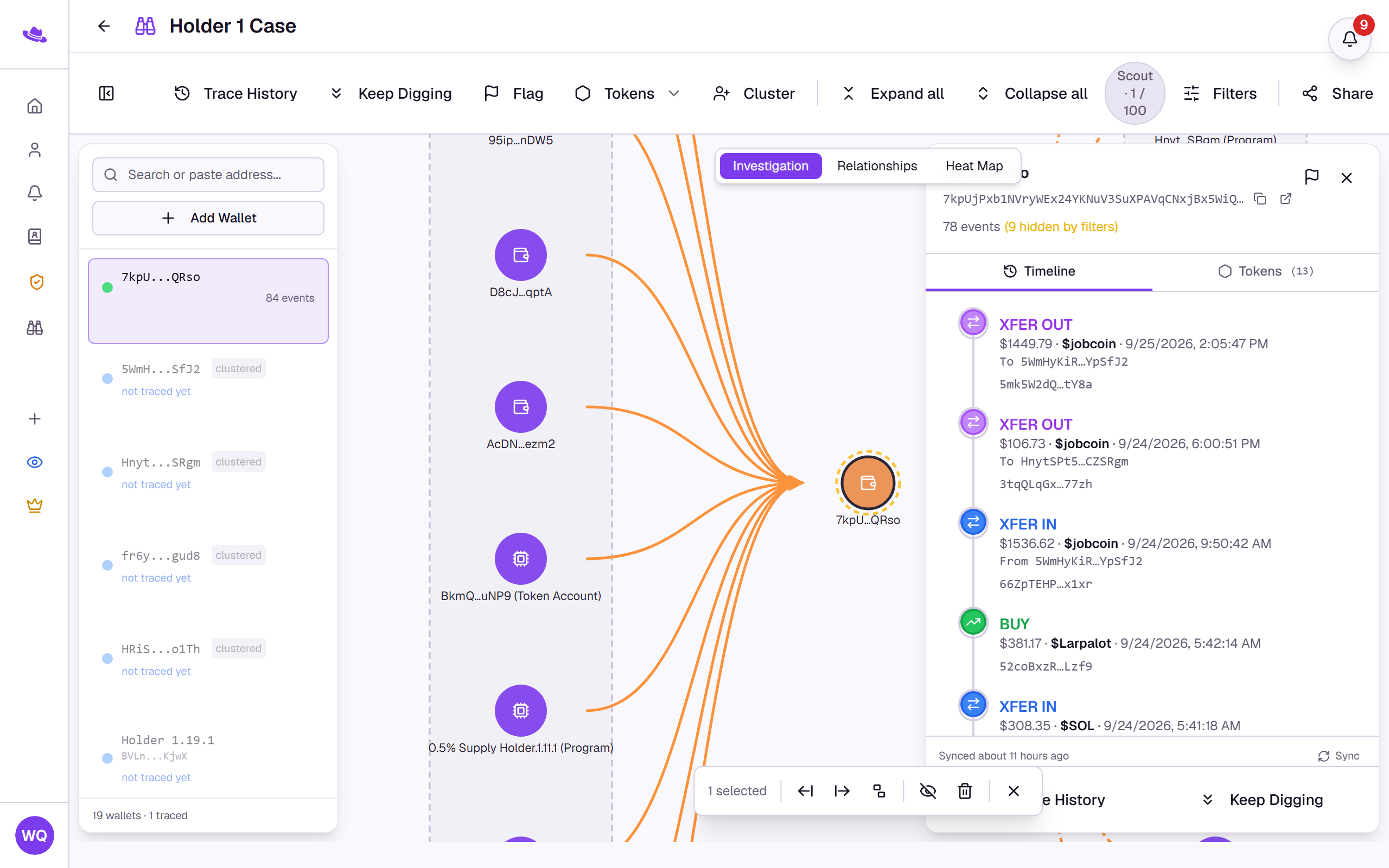The image size is (1389, 868).
Task: Click the Add Wallet button
Action: [x=208, y=218]
